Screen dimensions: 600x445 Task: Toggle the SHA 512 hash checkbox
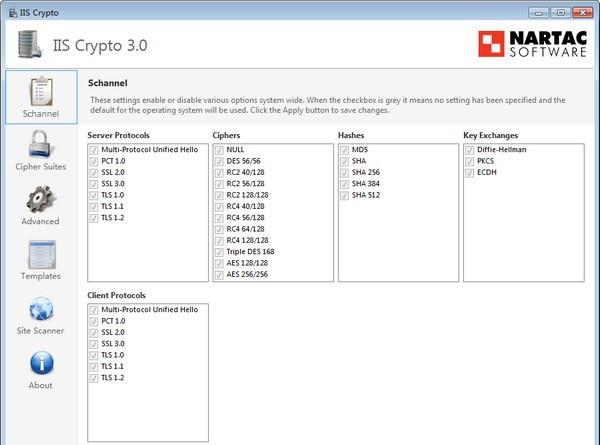pyautogui.click(x=344, y=196)
